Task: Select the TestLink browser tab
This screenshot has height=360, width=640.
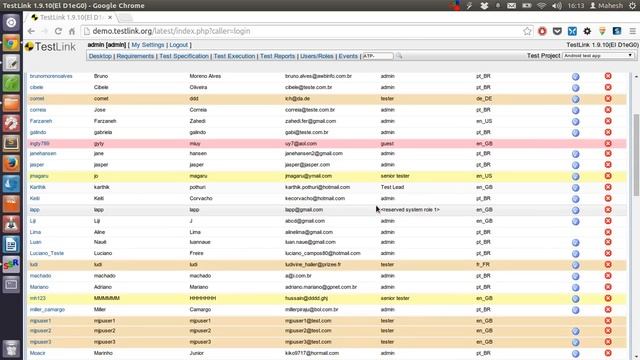Action: click(x=71, y=17)
